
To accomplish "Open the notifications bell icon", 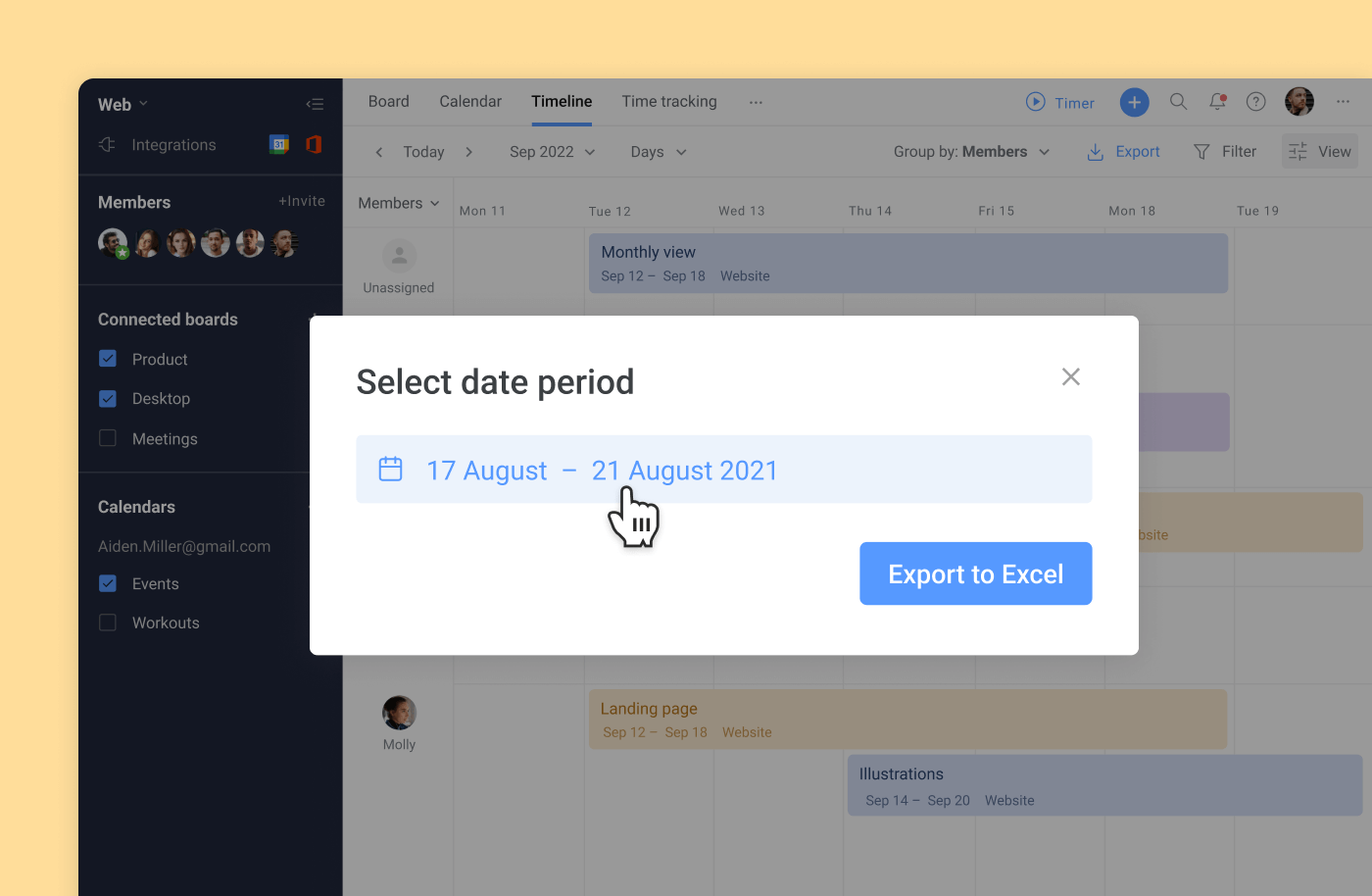I will (x=1217, y=102).
